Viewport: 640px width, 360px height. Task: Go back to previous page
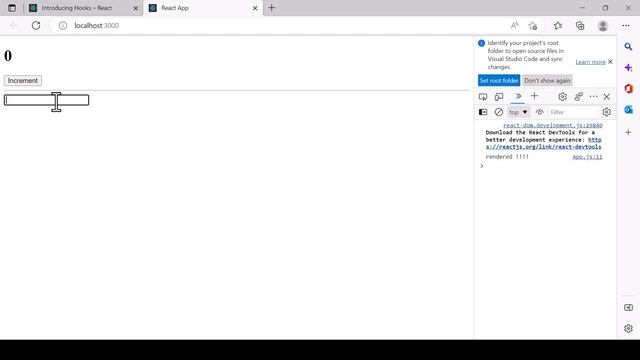(13, 26)
